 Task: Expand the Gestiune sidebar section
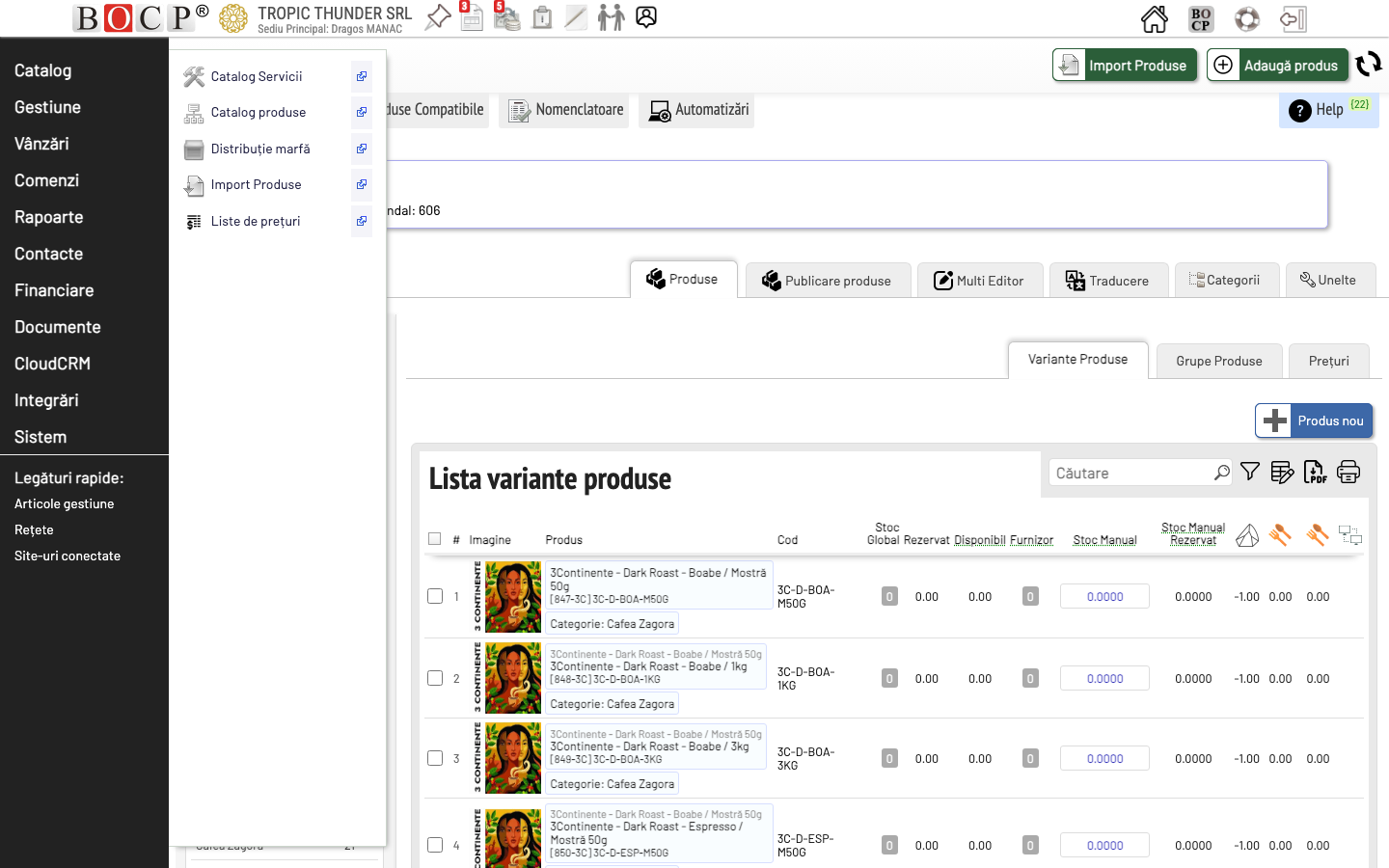tap(47, 107)
